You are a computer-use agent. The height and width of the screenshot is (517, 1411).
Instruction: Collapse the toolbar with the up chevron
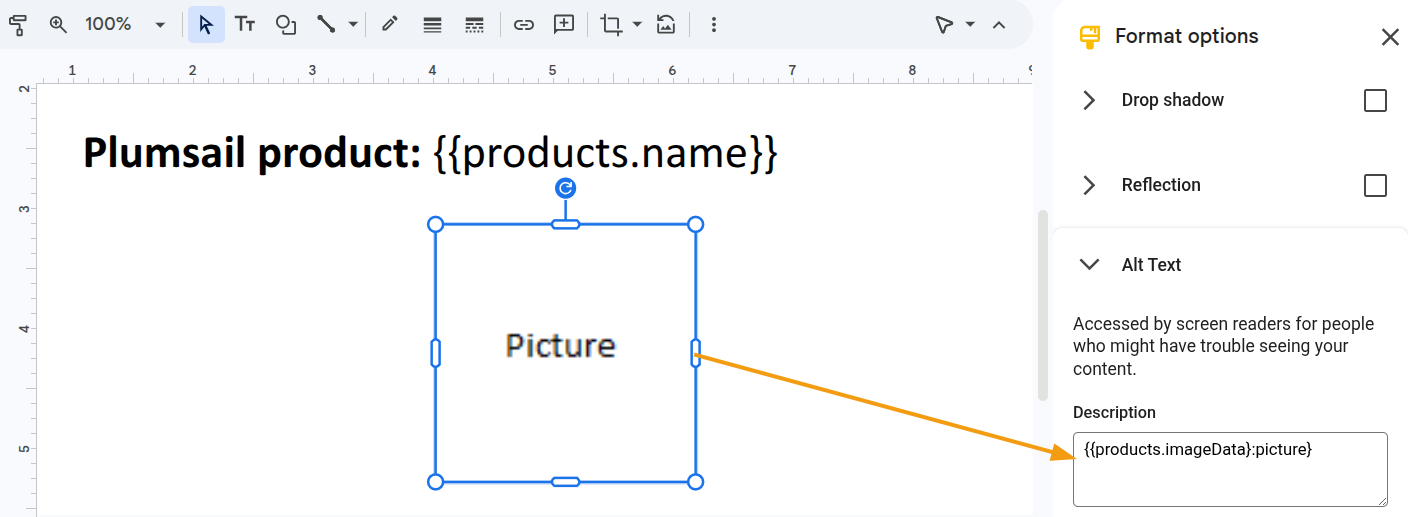[998, 25]
